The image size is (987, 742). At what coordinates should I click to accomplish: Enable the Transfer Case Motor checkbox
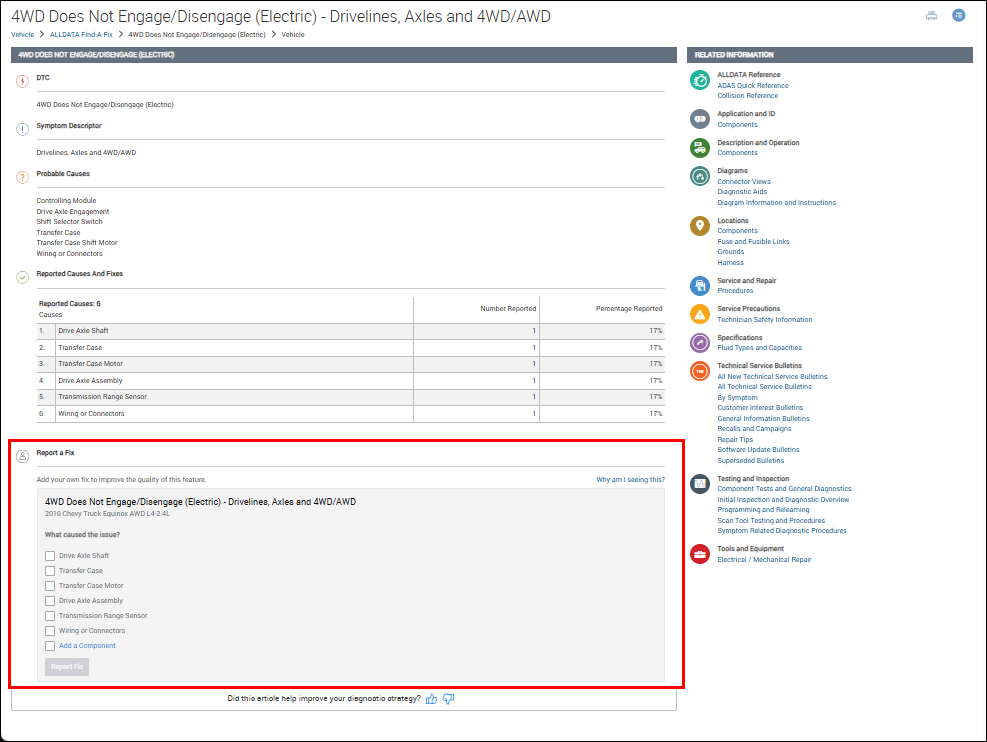(50, 586)
